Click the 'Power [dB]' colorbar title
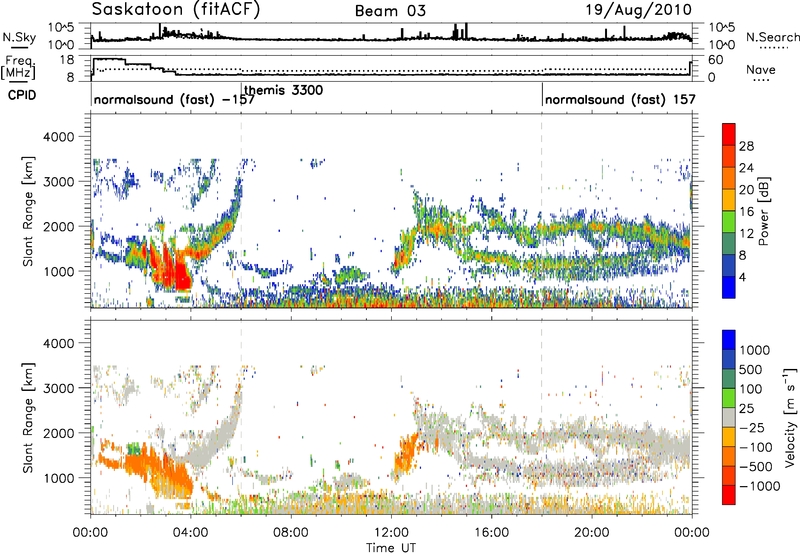 (x=764, y=212)
